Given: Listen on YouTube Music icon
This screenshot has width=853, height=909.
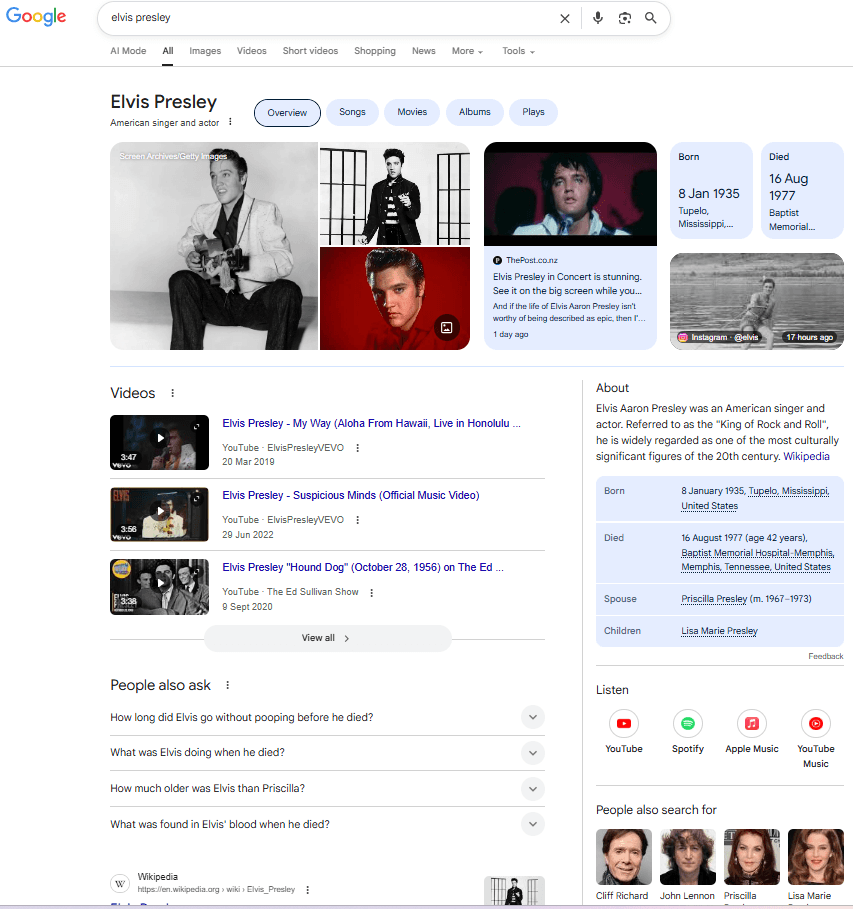Looking at the screenshot, I should (x=815, y=723).
